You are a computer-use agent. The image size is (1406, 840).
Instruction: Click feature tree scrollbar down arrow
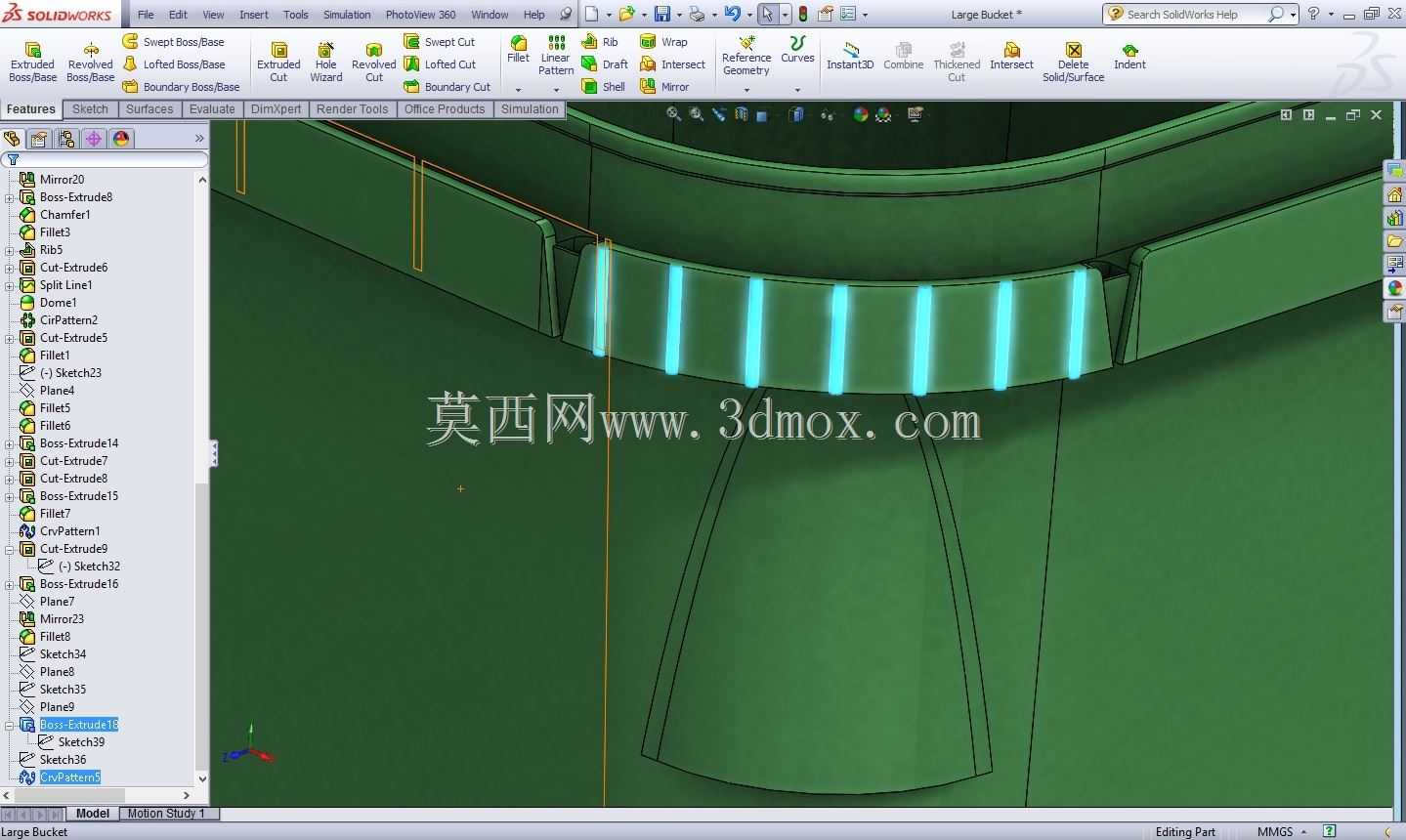[x=202, y=778]
